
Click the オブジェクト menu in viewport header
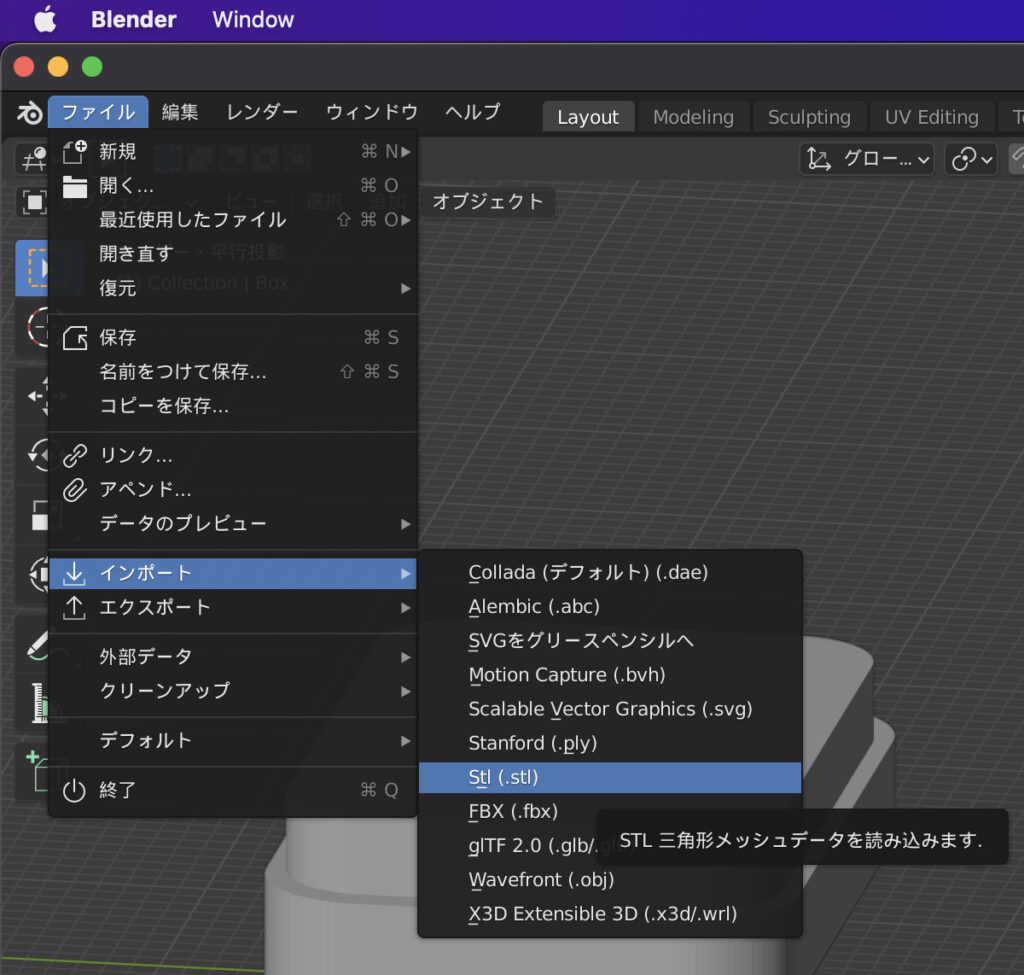pos(487,202)
